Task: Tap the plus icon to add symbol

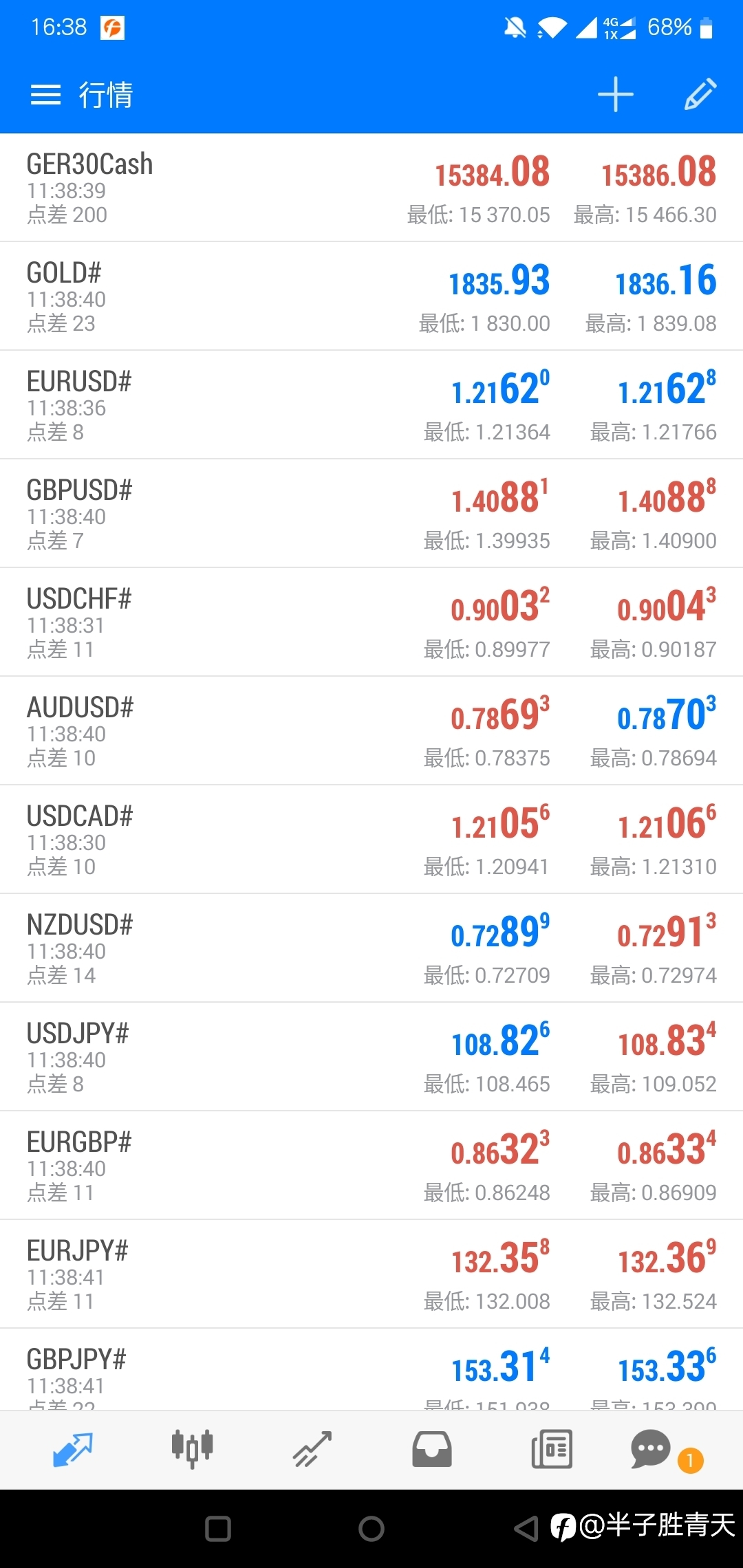Action: click(615, 94)
